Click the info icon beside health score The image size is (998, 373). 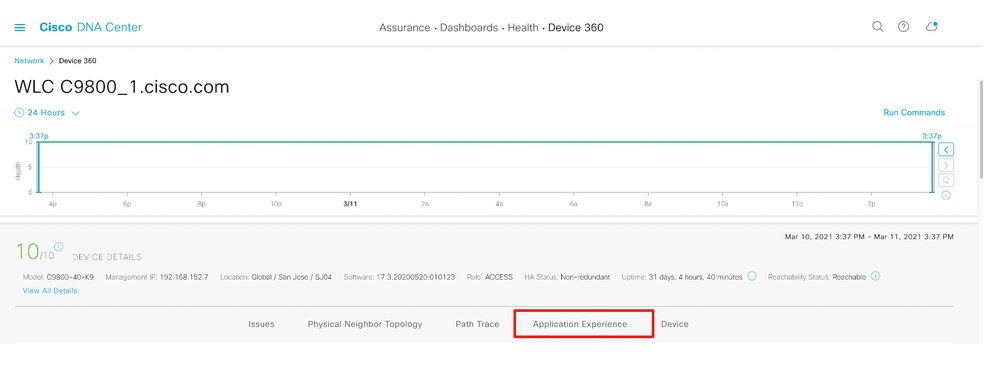click(59, 246)
